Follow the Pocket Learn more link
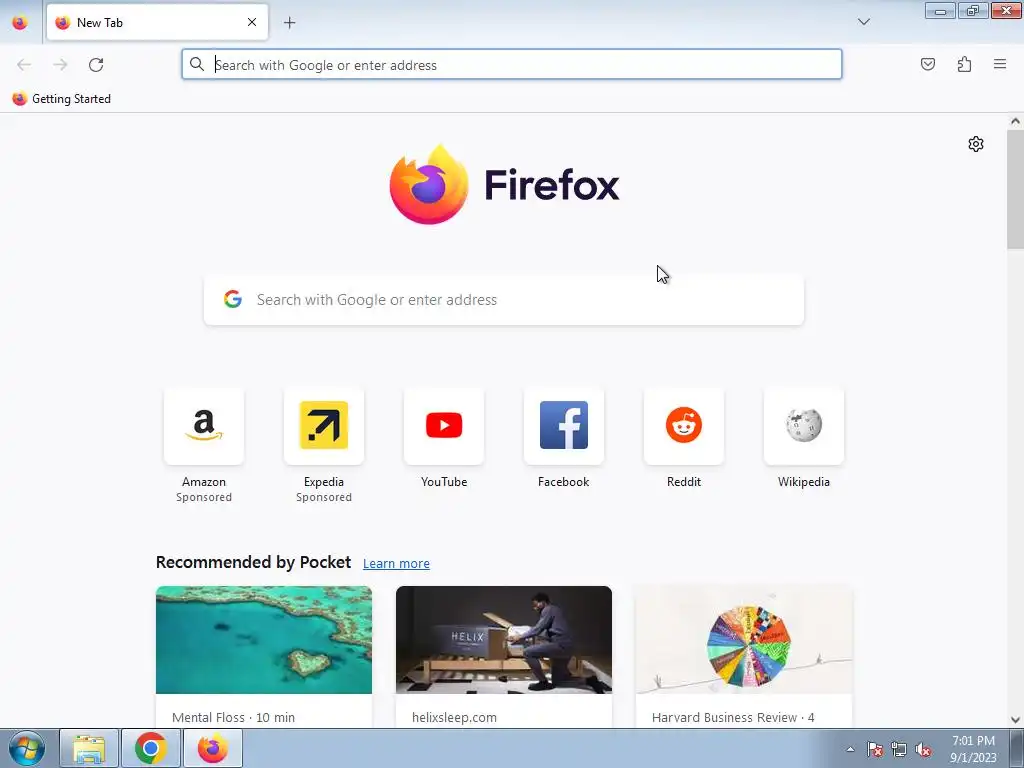This screenshot has width=1024, height=768. (x=396, y=564)
